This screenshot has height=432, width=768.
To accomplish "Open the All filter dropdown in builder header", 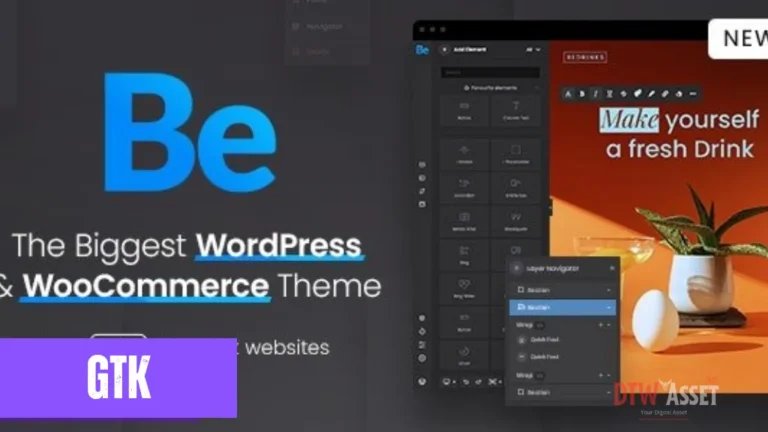I will pyautogui.click(x=533, y=49).
